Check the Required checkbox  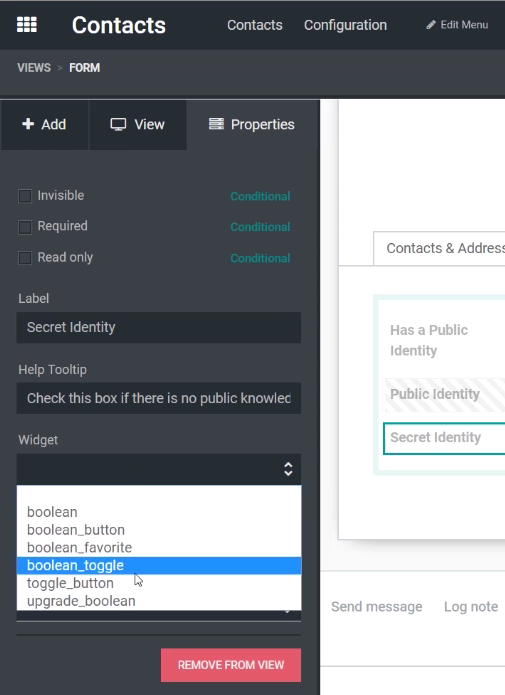[x=25, y=227]
